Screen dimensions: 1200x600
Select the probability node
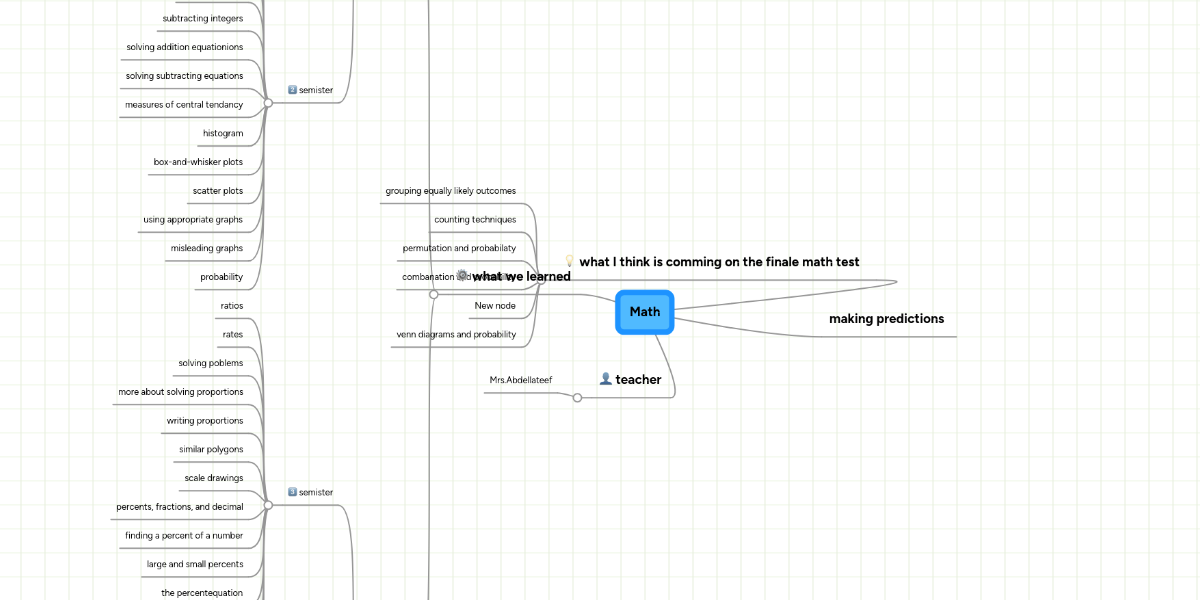point(222,277)
